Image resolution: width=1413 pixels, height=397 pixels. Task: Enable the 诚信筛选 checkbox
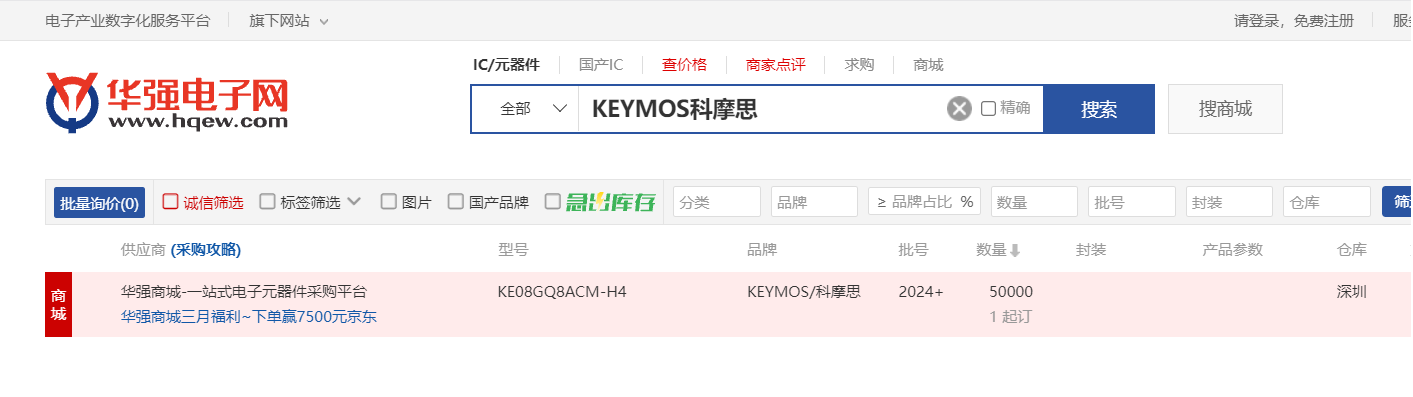click(x=170, y=201)
